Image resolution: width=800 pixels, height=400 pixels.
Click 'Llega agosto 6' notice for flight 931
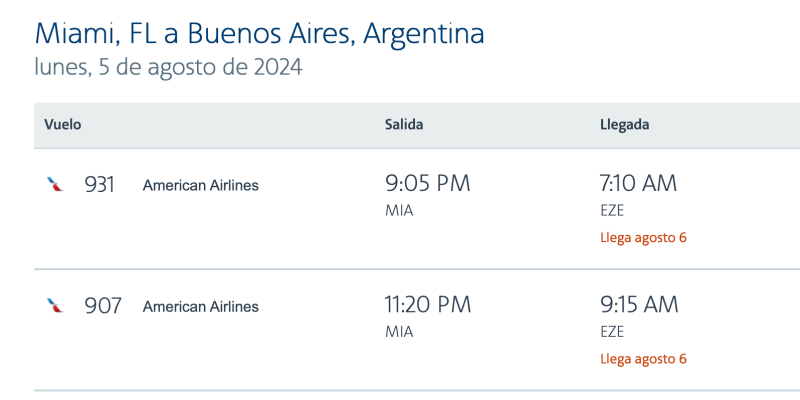(643, 238)
